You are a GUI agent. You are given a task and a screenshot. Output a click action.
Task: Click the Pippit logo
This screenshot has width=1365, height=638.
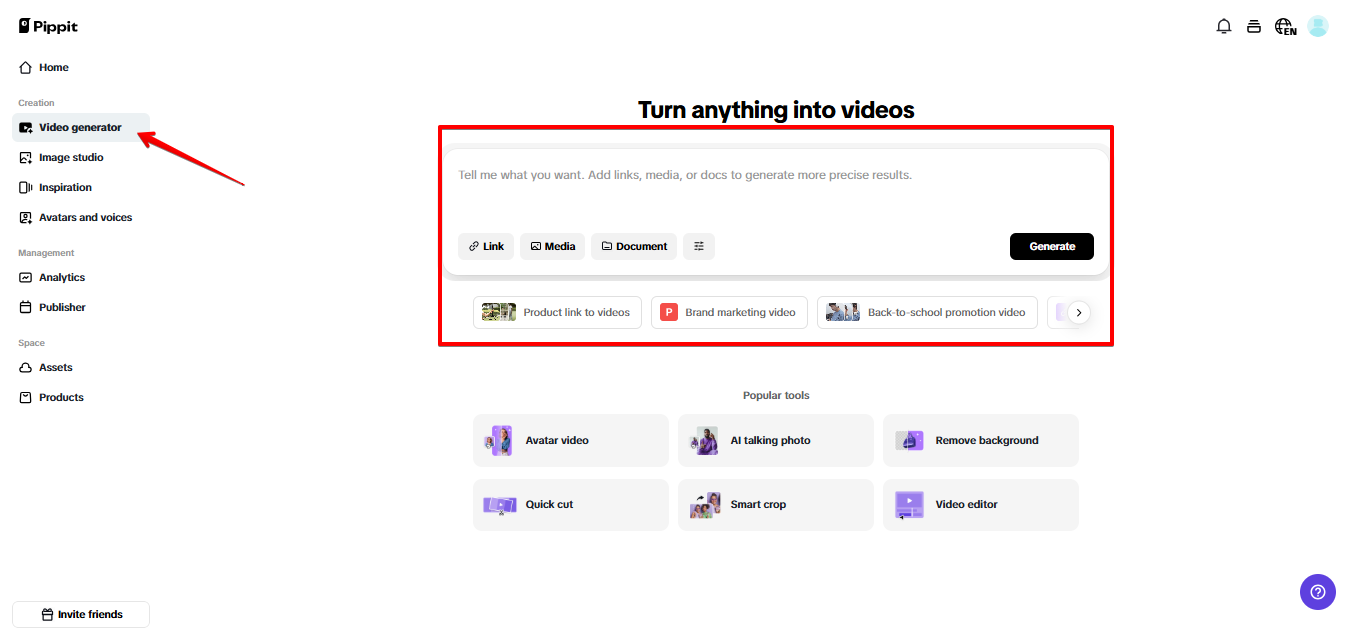(48, 26)
